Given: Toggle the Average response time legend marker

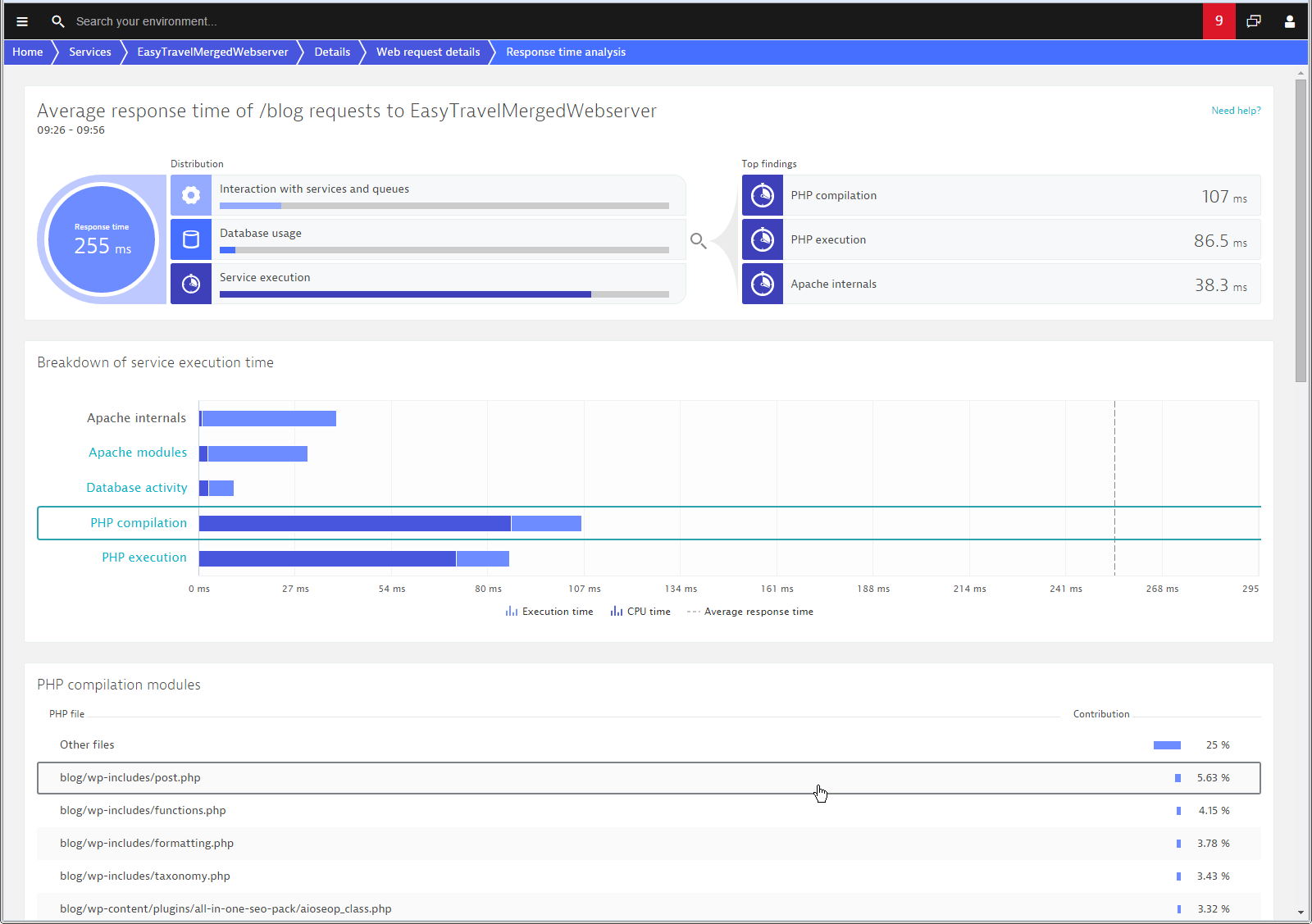Looking at the screenshot, I should 694,612.
